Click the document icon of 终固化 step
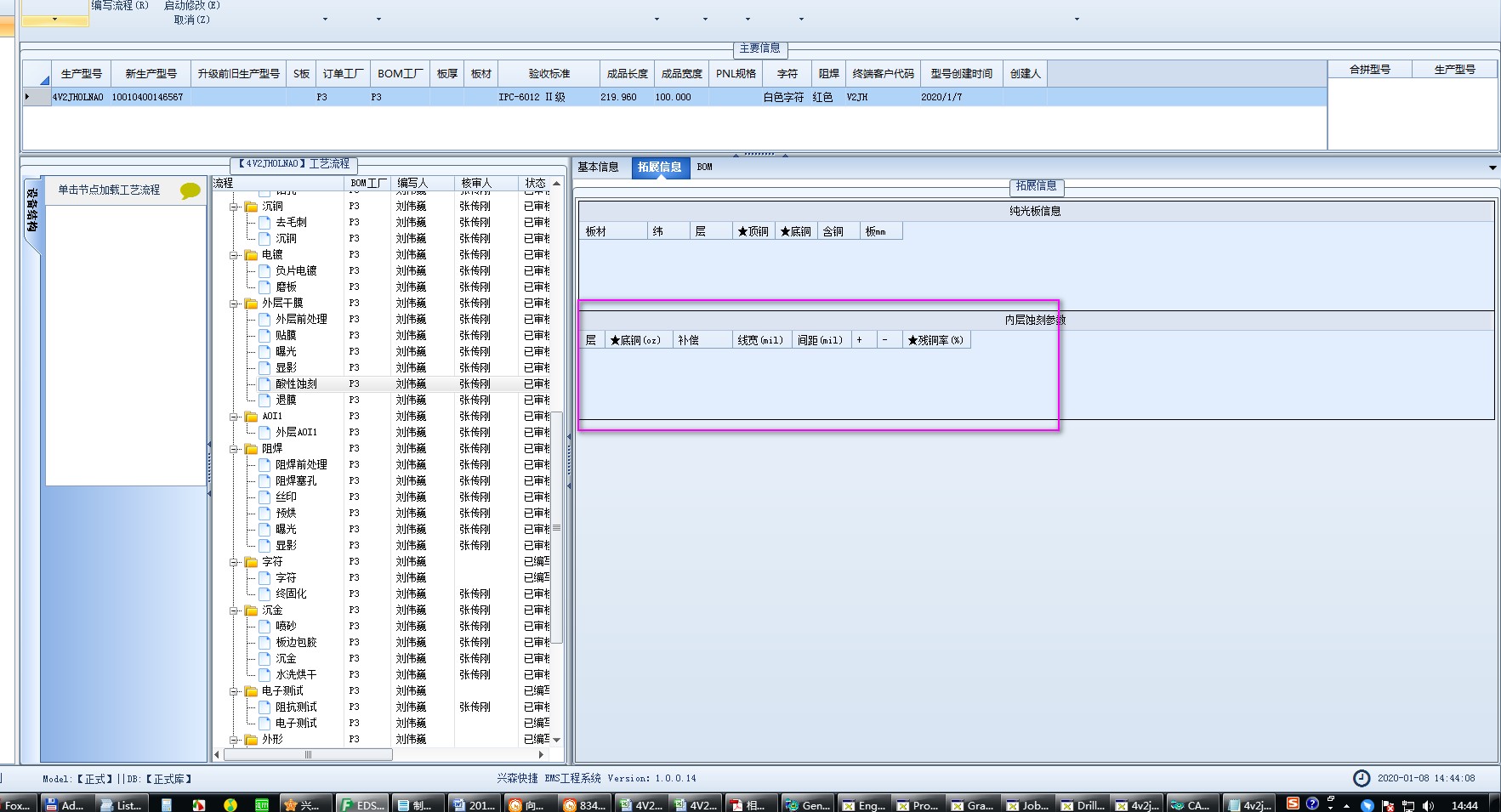The width and height of the screenshot is (1501, 812). (x=264, y=593)
